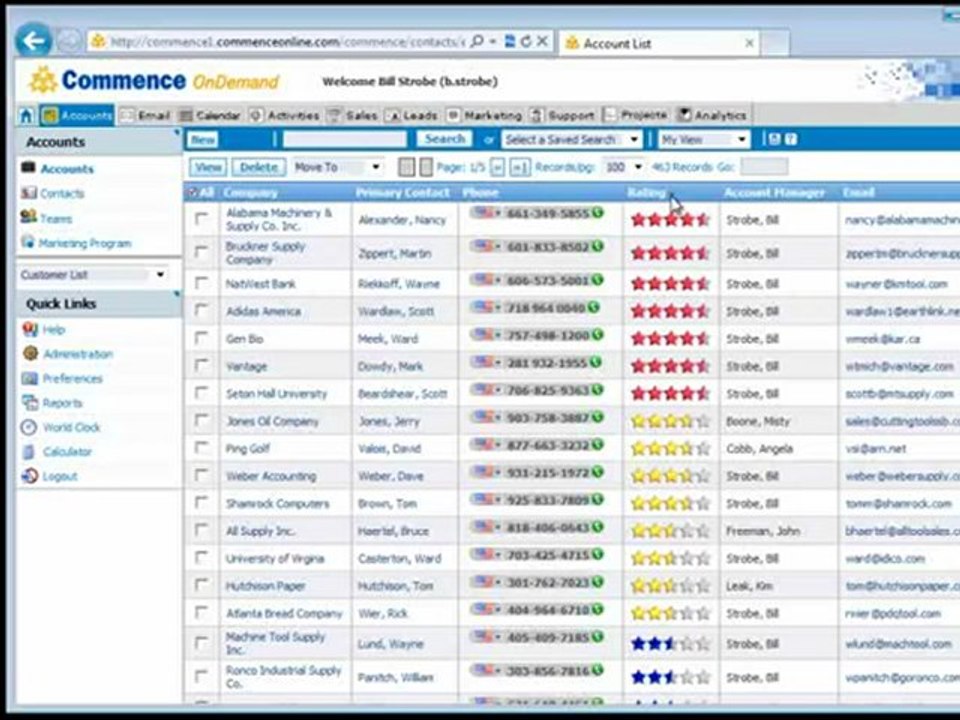This screenshot has height=720, width=960.
Task: Open the Preferences quick link icon
Action: coord(30,378)
